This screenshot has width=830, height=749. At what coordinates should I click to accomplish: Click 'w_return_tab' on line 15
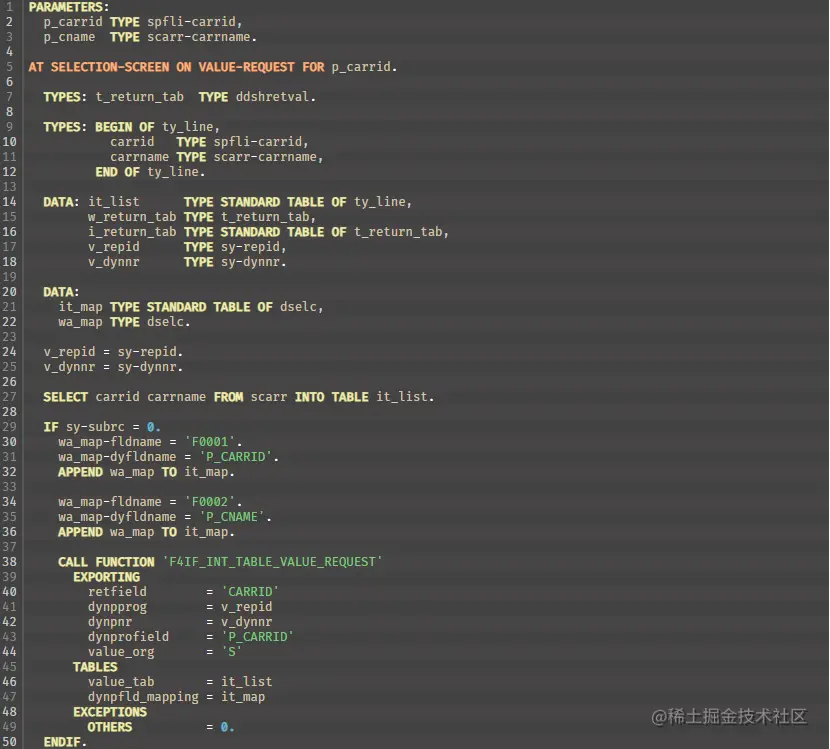coord(132,217)
